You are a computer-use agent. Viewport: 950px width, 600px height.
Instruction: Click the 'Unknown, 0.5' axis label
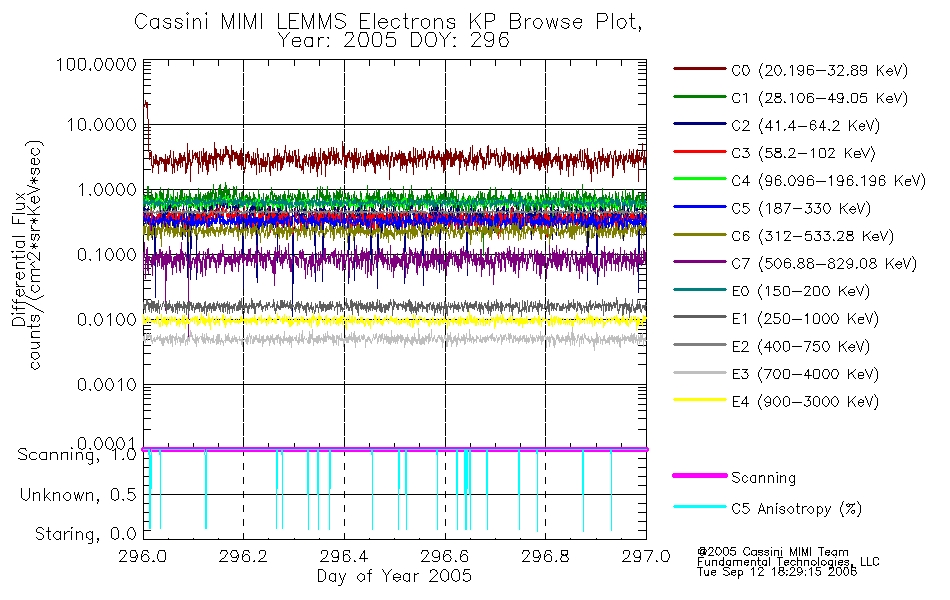coord(78,495)
